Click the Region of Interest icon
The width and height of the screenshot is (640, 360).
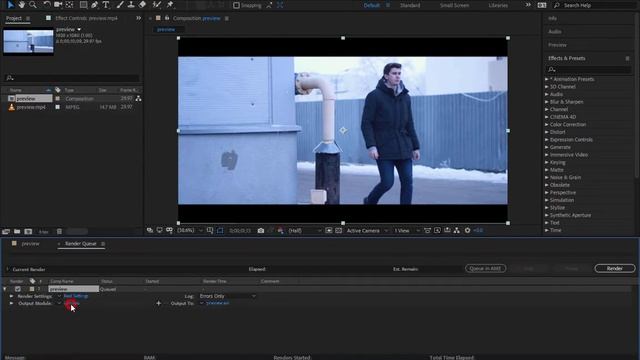329,231
